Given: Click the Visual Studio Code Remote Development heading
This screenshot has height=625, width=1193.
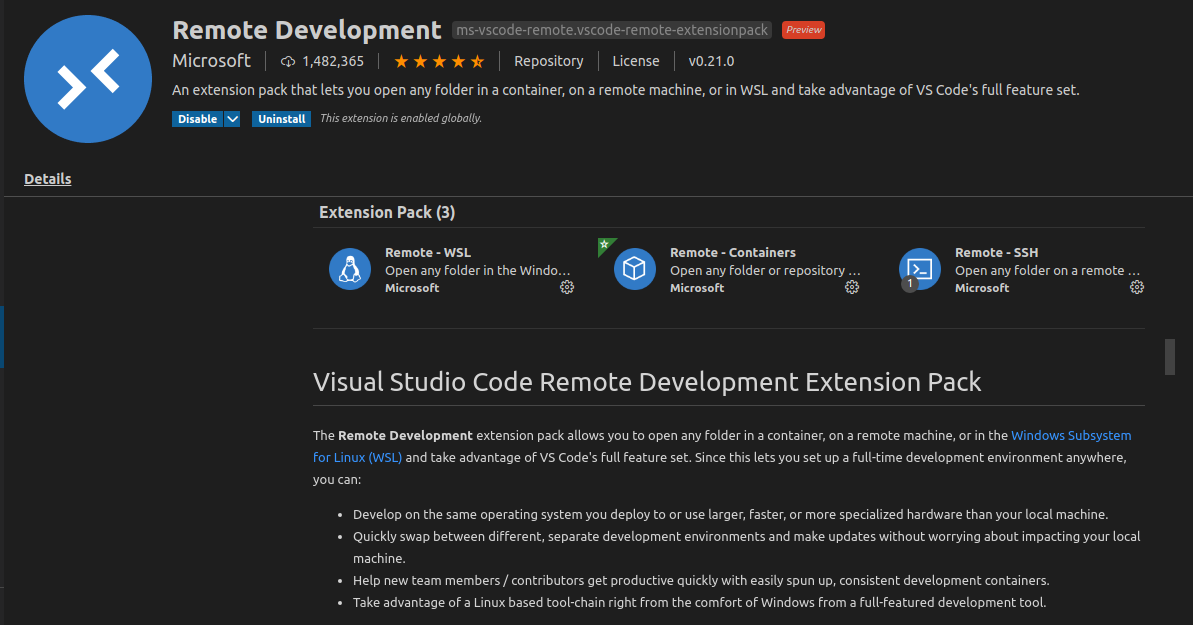Looking at the screenshot, I should [647, 381].
